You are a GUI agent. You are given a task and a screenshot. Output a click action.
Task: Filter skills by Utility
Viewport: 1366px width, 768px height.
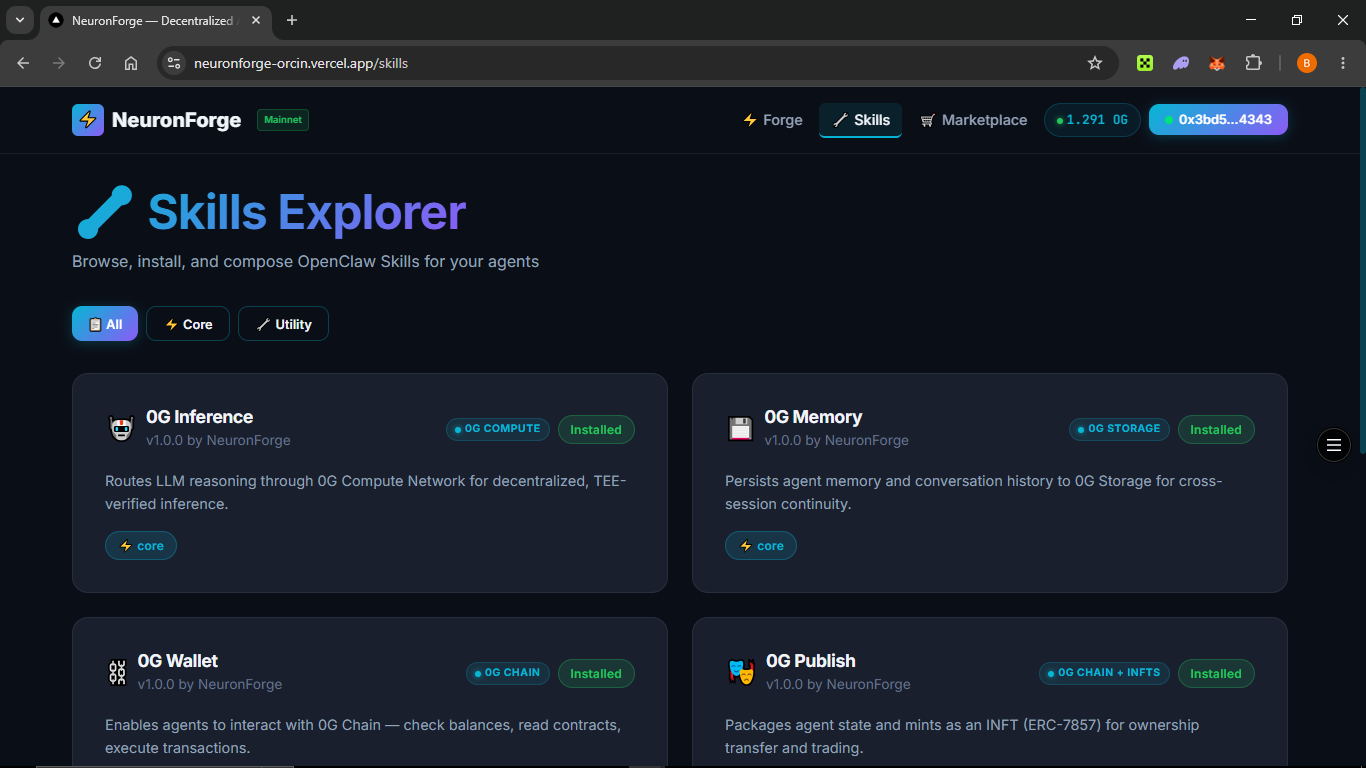click(x=283, y=324)
